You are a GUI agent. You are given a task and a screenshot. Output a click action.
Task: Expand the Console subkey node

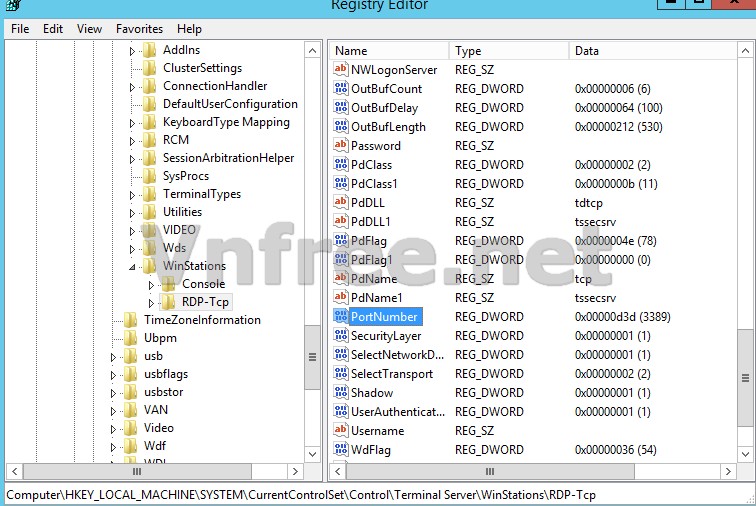[x=151, y=285]
